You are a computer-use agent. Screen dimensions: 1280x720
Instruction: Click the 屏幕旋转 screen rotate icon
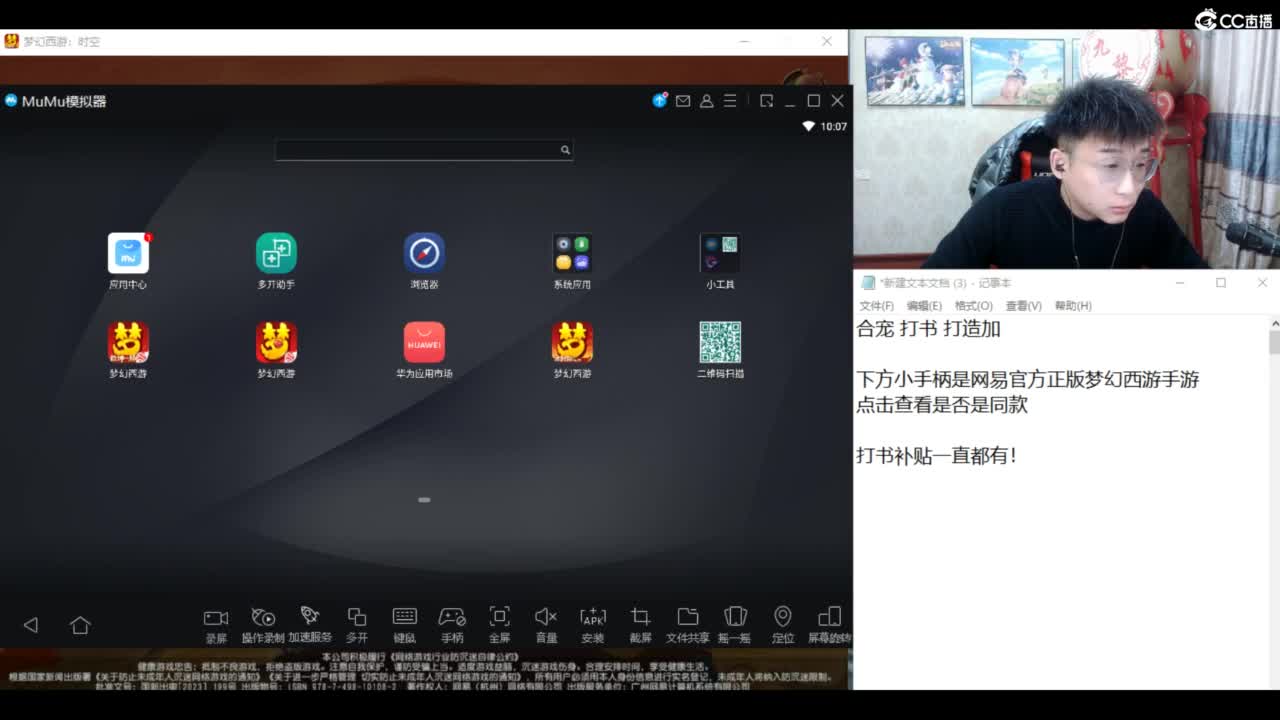[830, 625]
